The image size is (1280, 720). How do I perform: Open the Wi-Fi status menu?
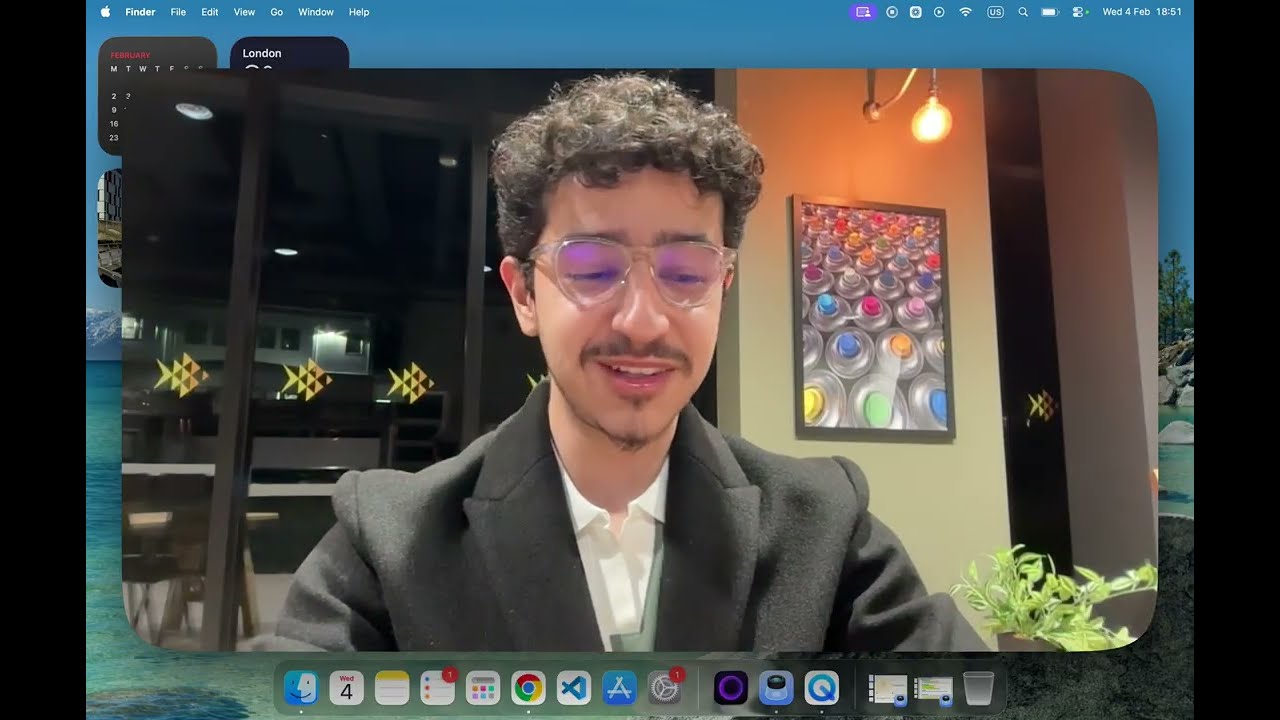click(x=965, y=12)
